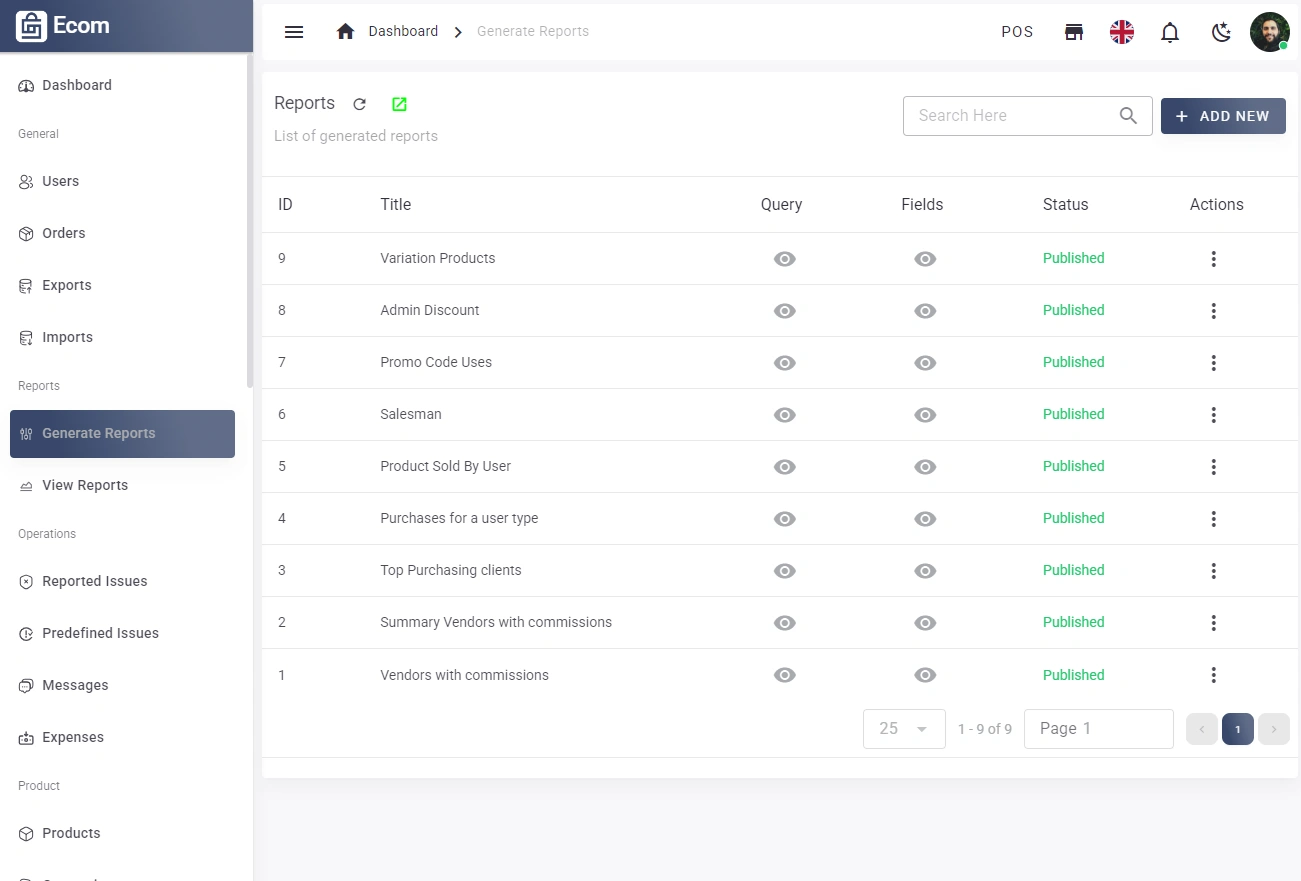This screenshot has width=1301, height=881.
Task: Select Generate Reports in the sidebar
Action: pos(99,433)
